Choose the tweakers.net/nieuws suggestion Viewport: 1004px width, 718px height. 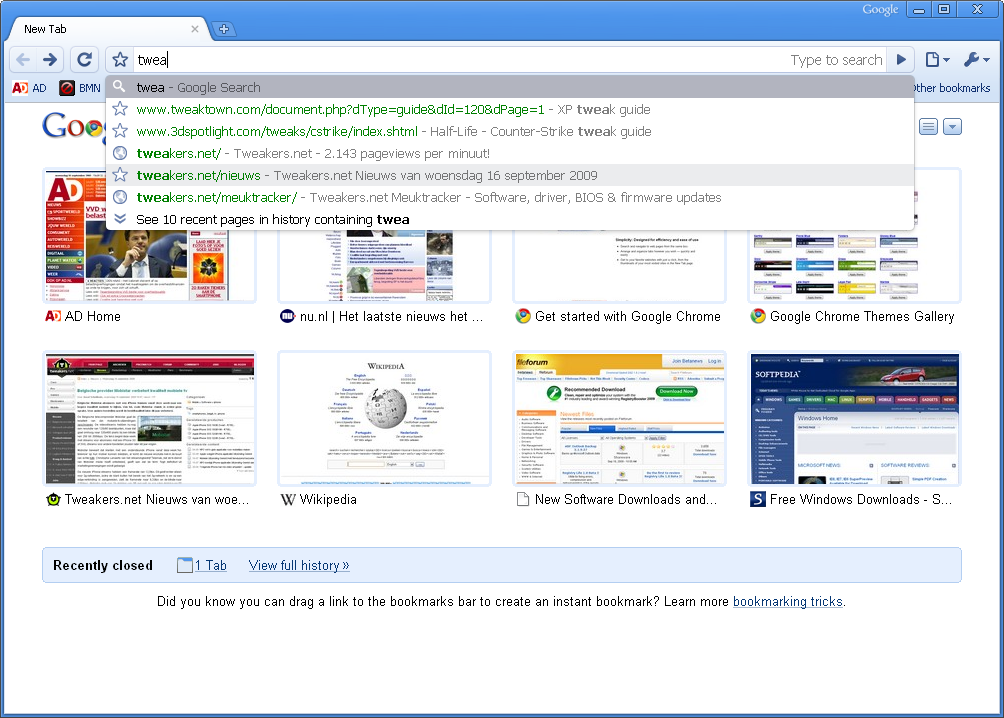[x=510, y=175]
